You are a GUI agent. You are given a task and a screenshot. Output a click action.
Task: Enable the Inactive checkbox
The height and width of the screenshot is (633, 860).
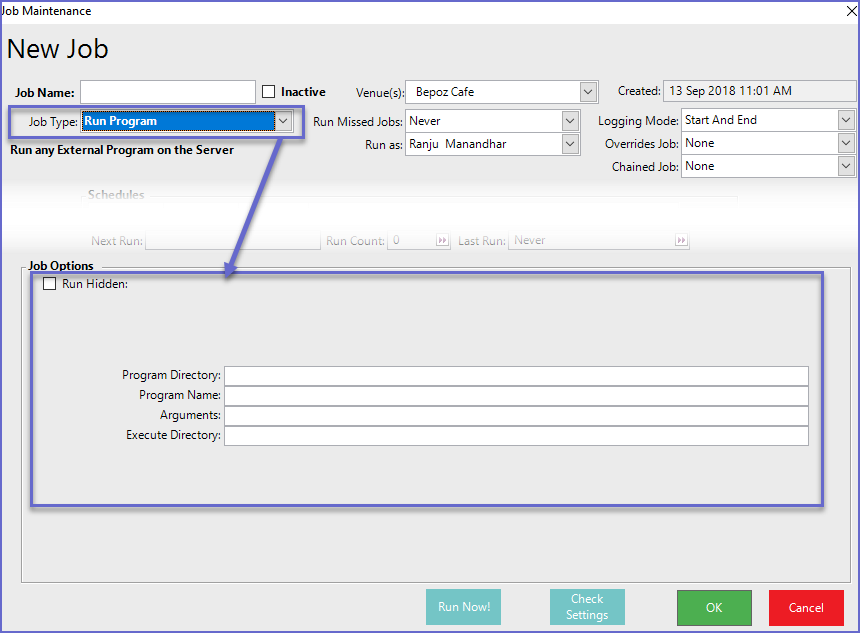click(268, 92)
